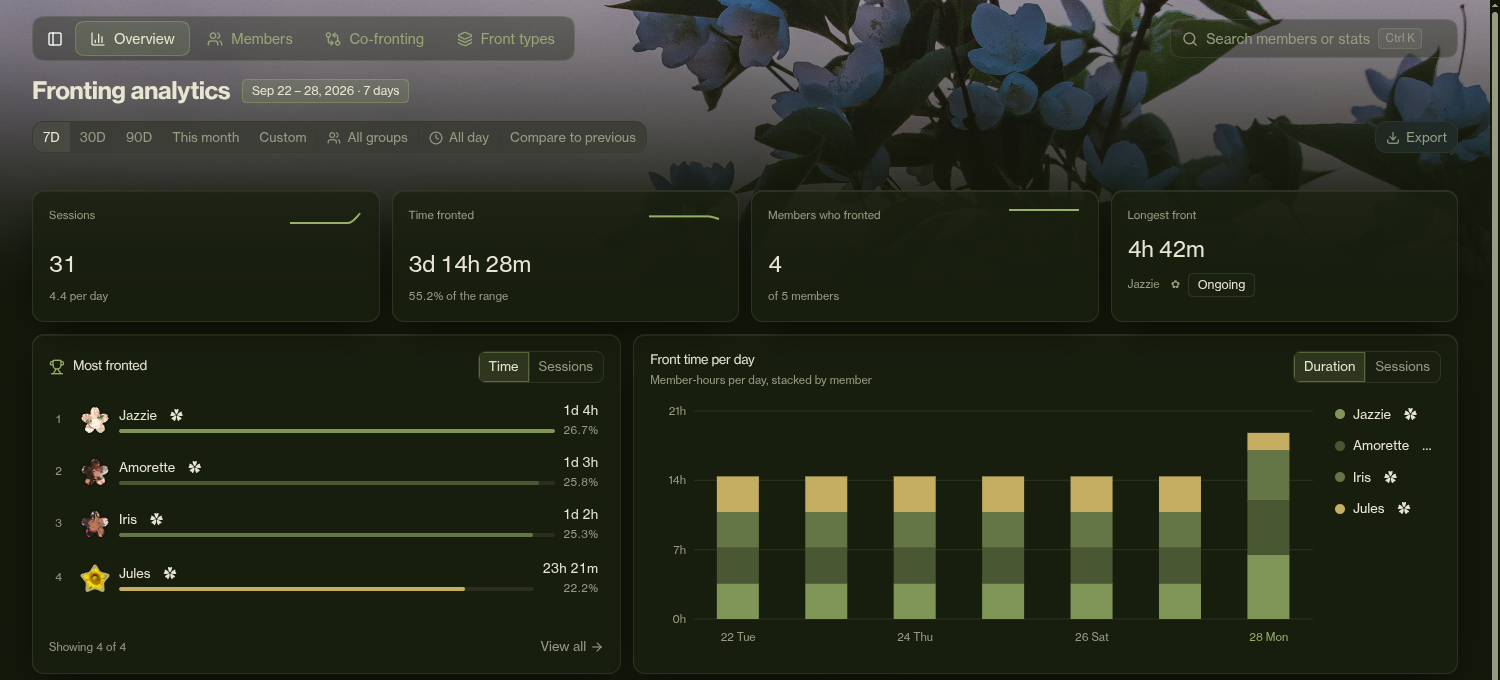Select the 7D range
Screen dimensions: 1500x680
[51, 137]
